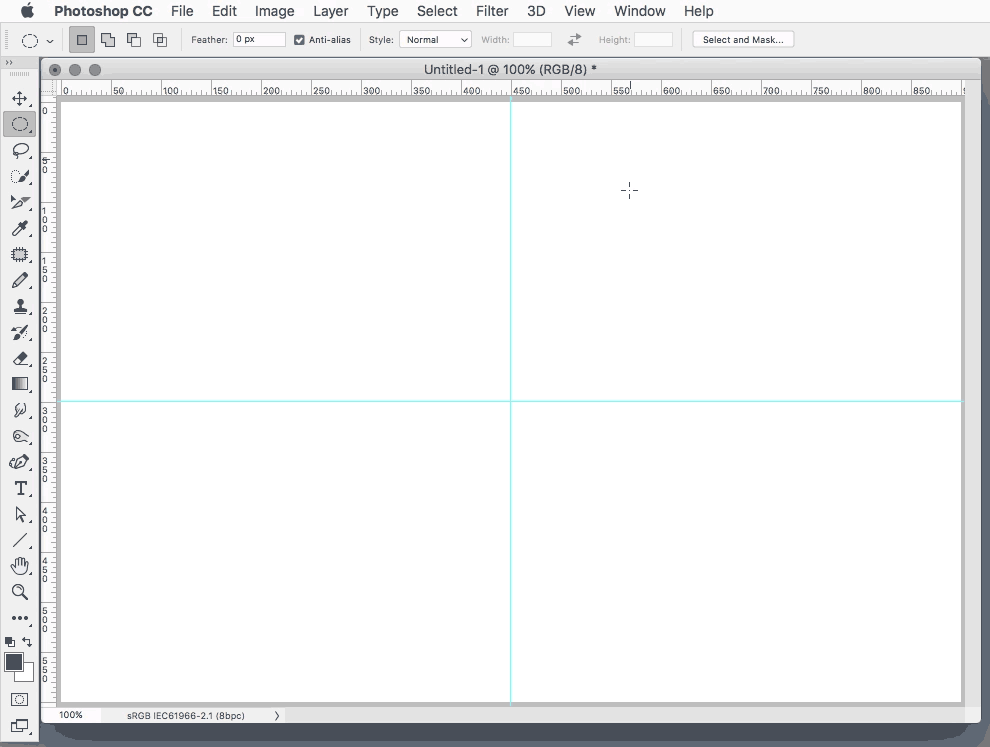Select the Line tool
Image resolution: width=990 pixels, height=747 pixels.
click(x=20, y=541)
